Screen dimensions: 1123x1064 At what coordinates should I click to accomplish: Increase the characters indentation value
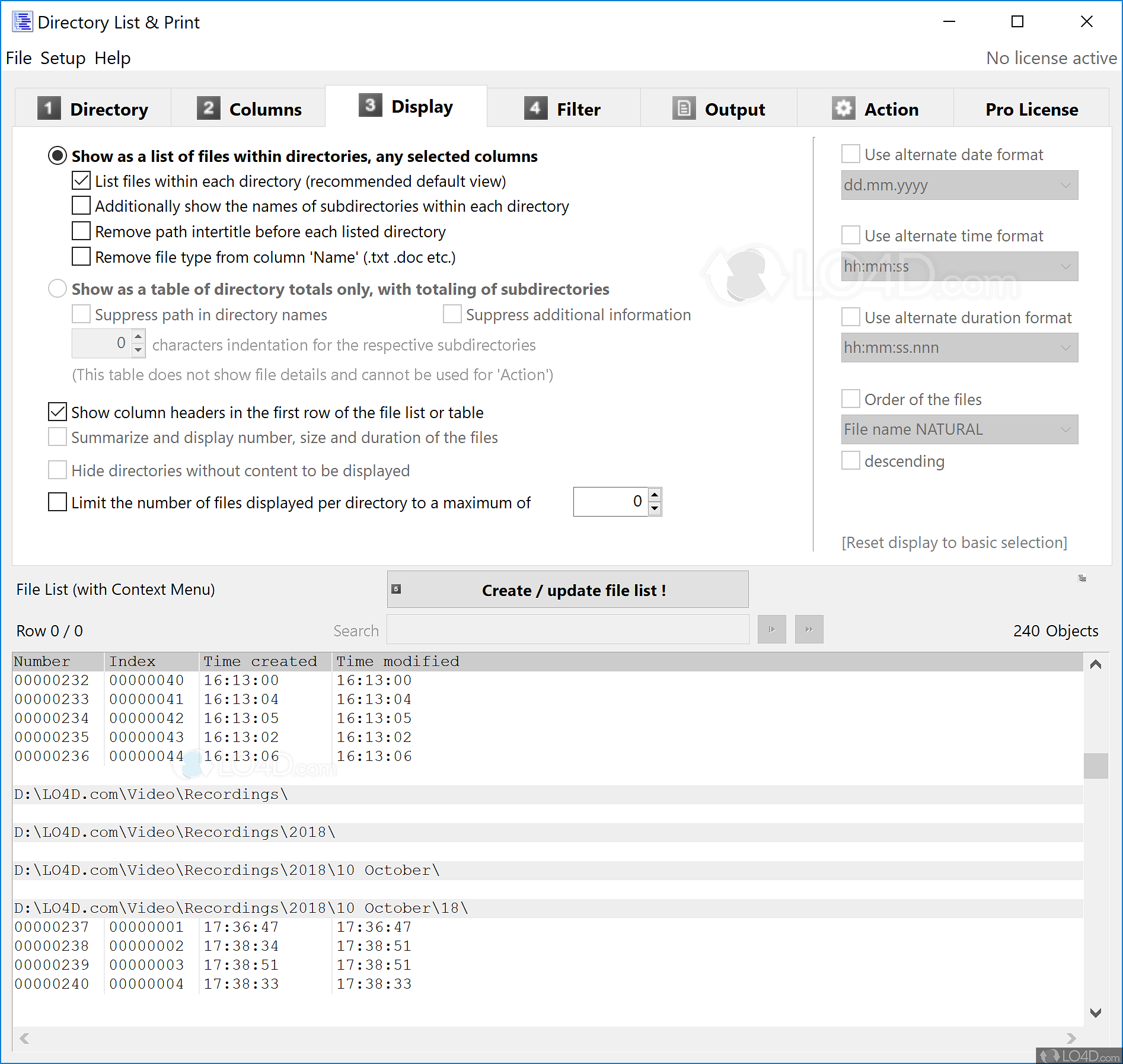[x=138, y=336]
